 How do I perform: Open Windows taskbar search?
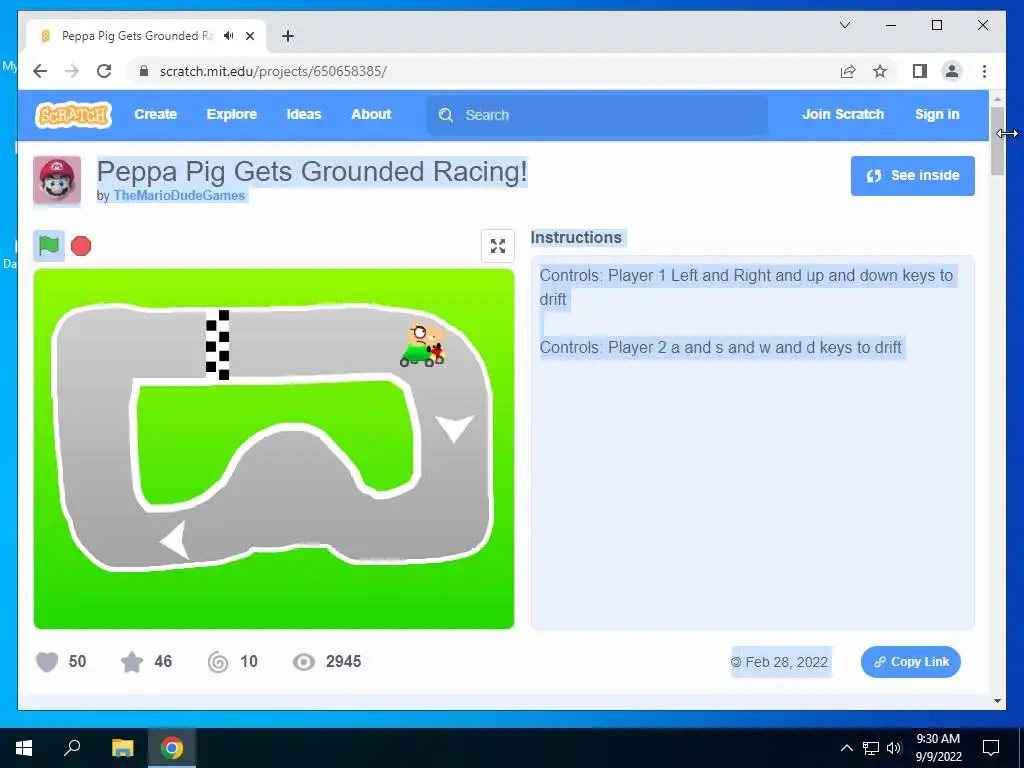72,748
